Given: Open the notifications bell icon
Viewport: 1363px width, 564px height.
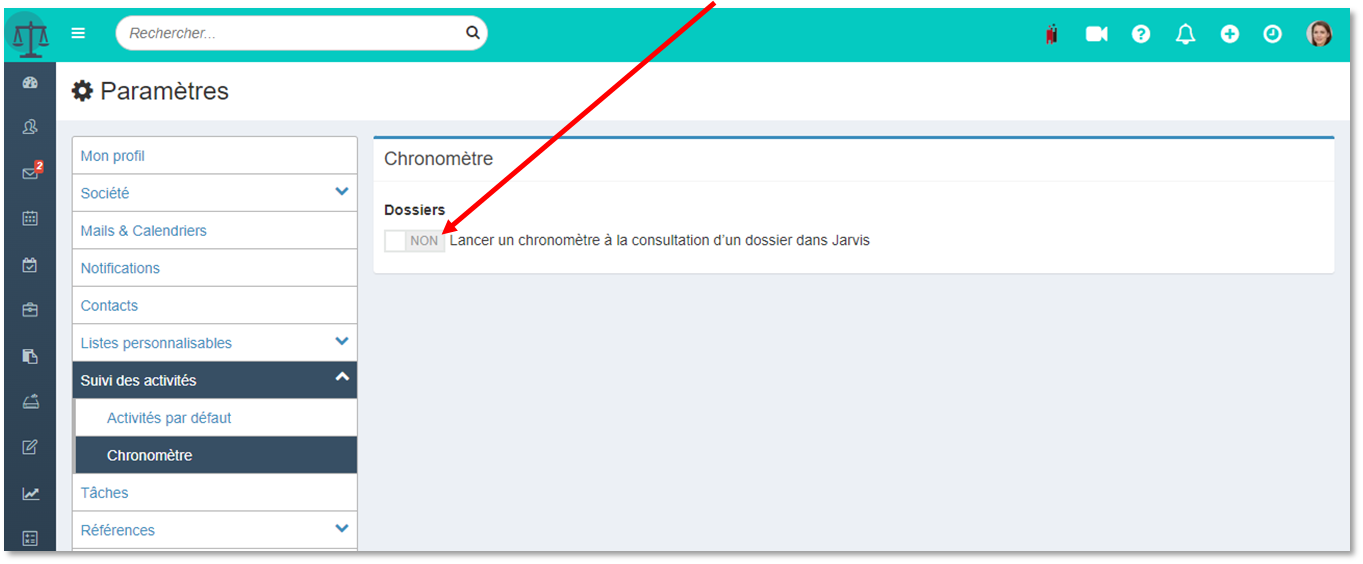Looking at the screenshot, I should click(x=1186, y=34).
